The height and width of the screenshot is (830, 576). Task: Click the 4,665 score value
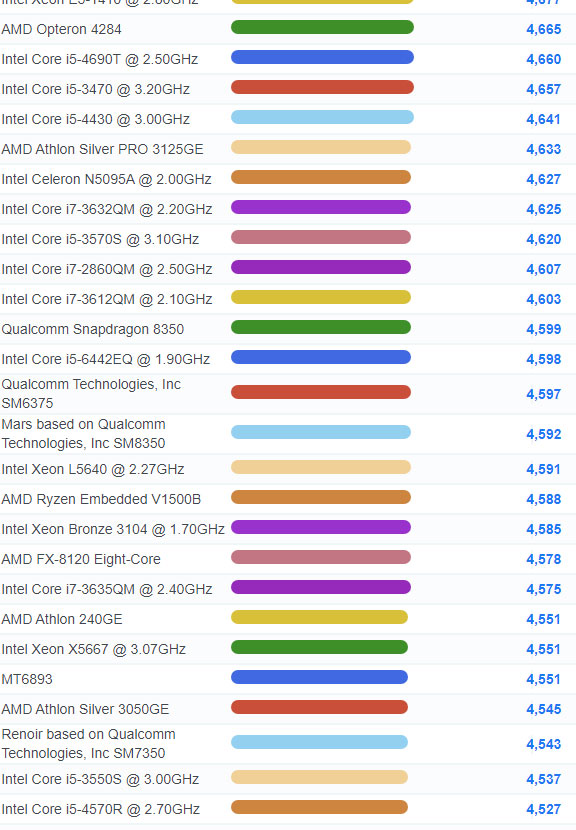click(544, 29)
